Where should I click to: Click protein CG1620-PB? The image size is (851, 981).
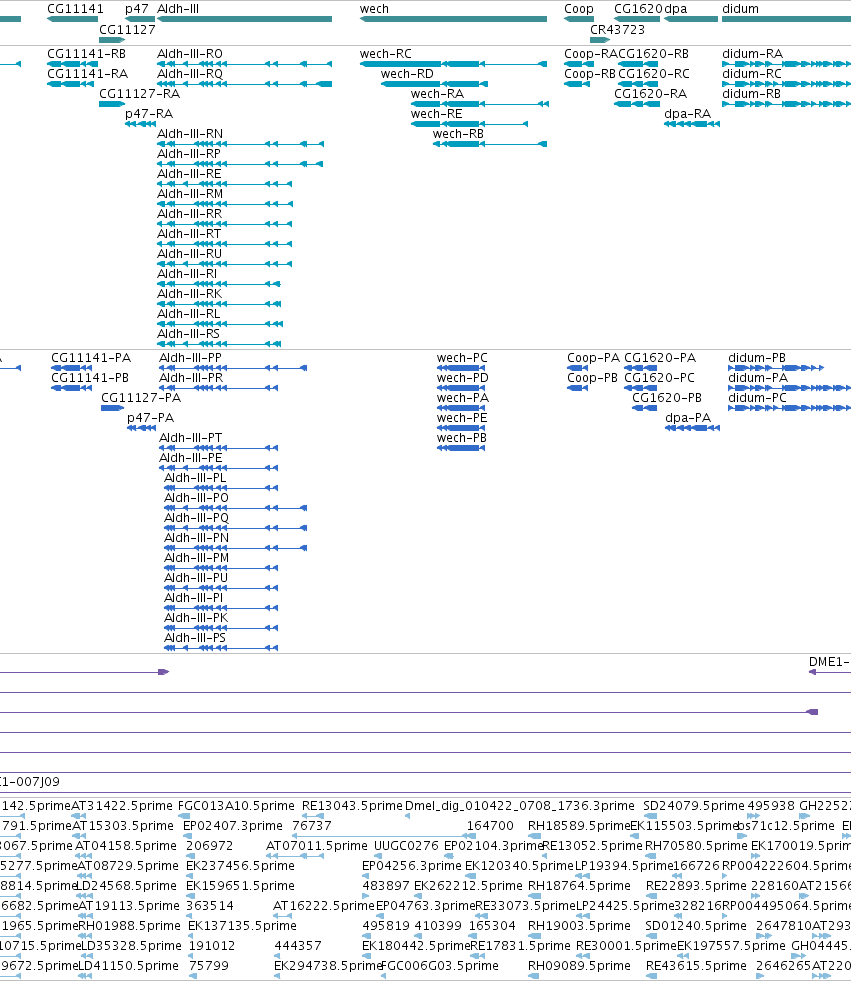pos(667,398)
